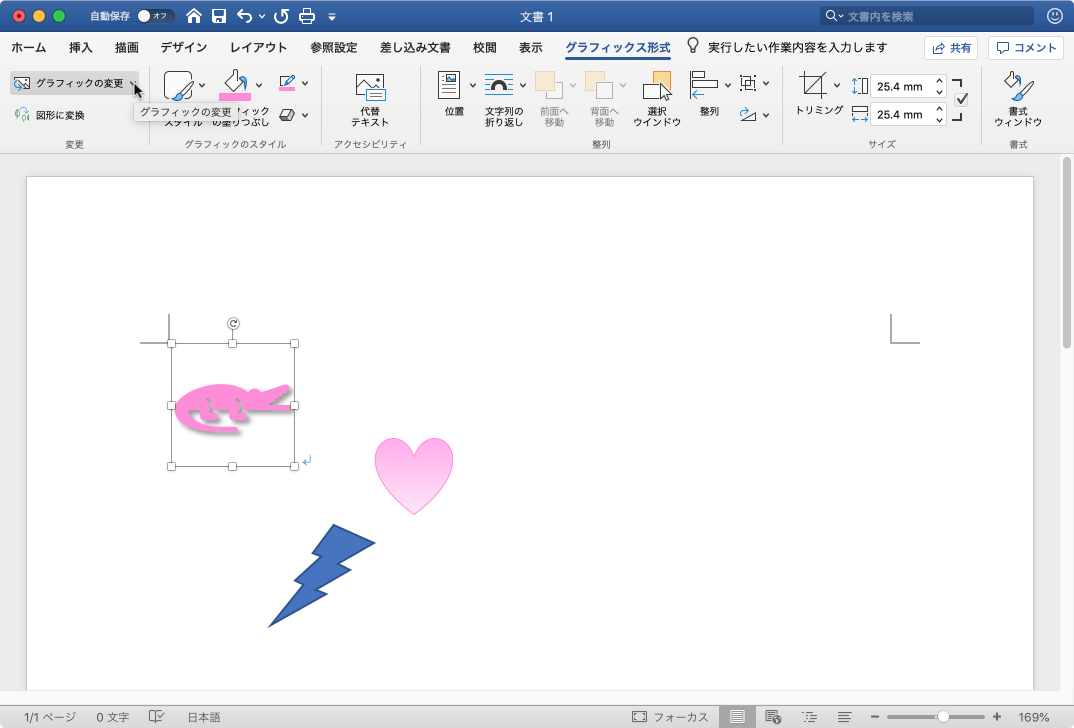Viewport: 1074px width, 728px height.
Task: Click the Share (共有) button
Action: pos(951,48)
